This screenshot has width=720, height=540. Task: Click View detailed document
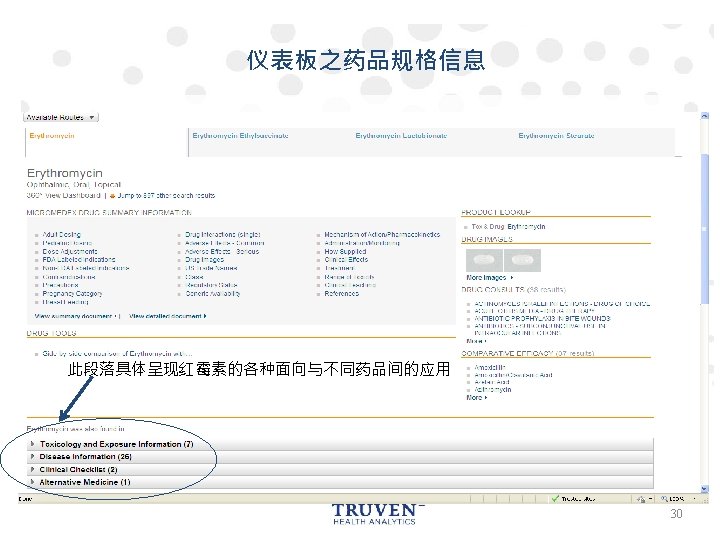[168, 316]
